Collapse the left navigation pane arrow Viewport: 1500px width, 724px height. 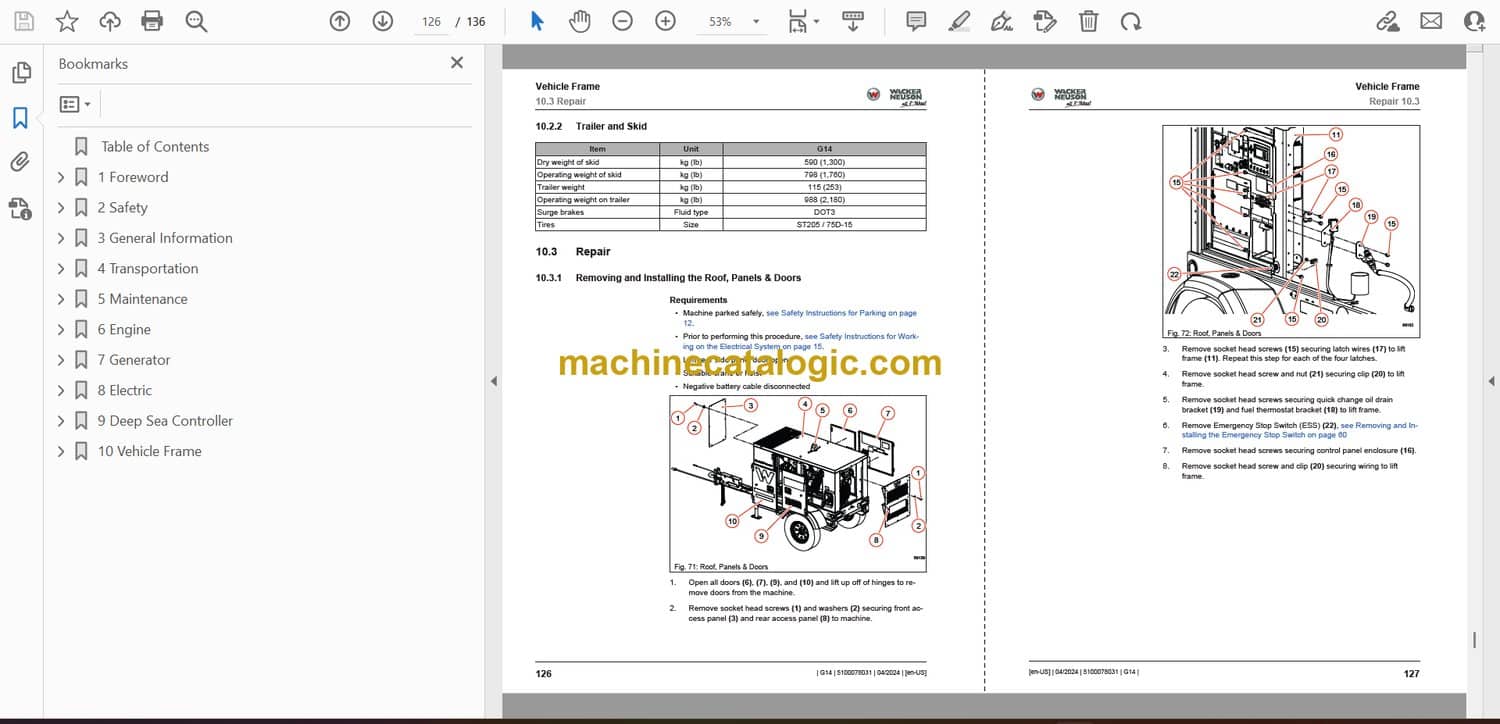[492, 381]
